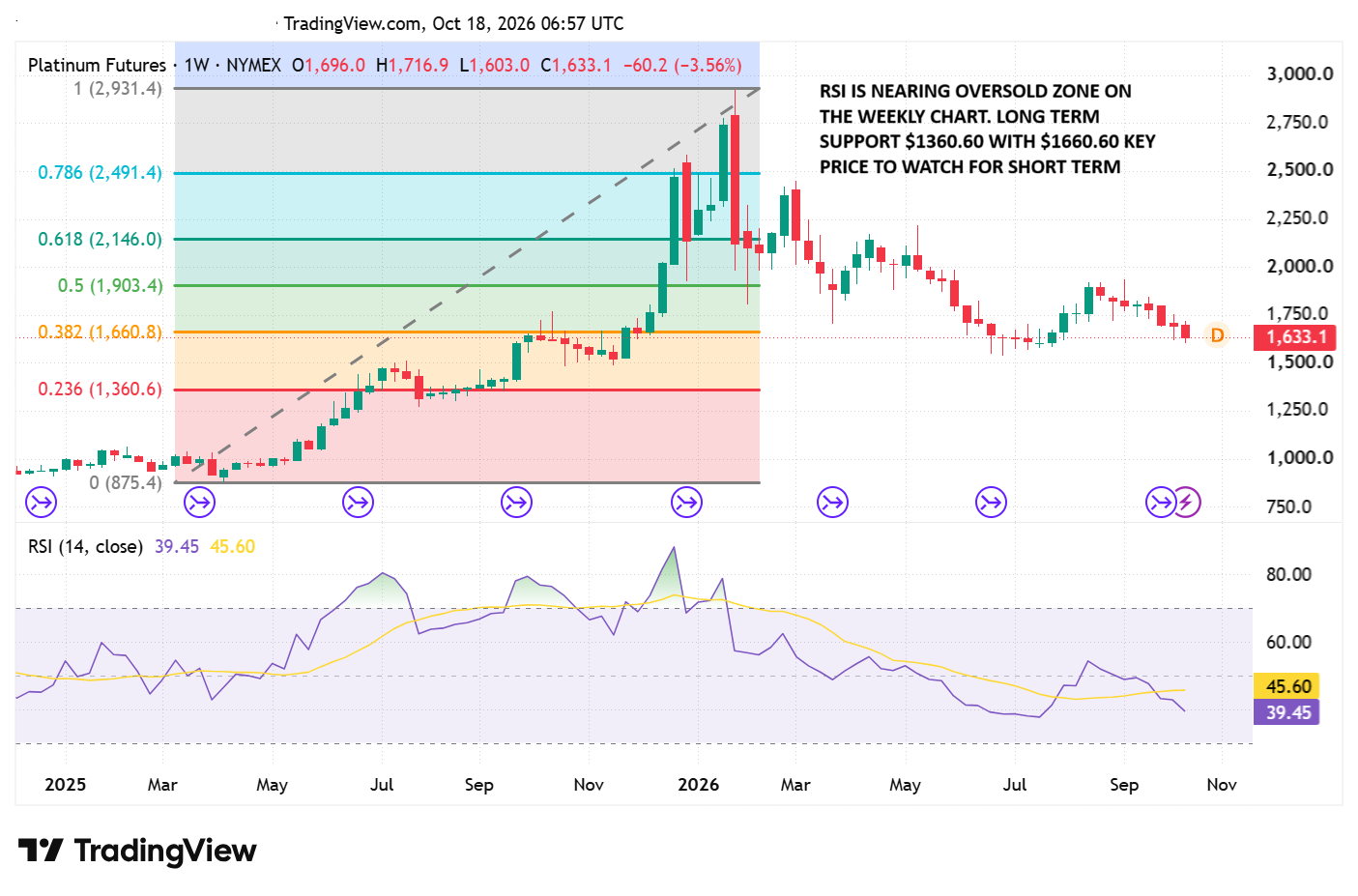Click the L1,603.0 low value in header
1358x896 pixels.
(x=494, y=65)
